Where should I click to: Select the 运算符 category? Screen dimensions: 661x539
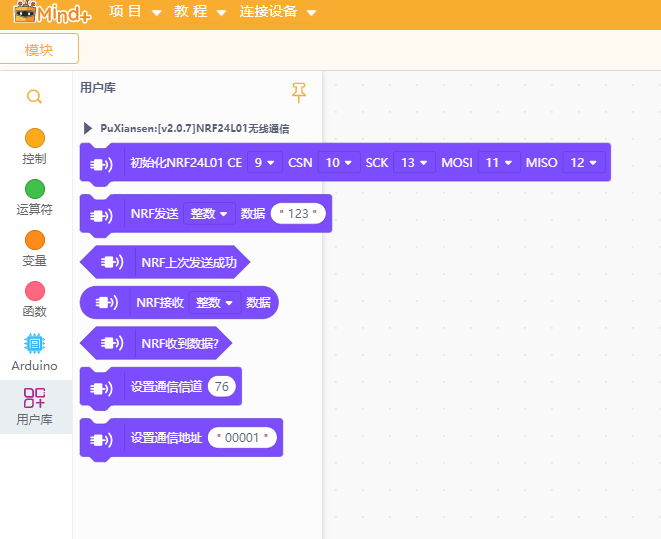tap(35, 198)
